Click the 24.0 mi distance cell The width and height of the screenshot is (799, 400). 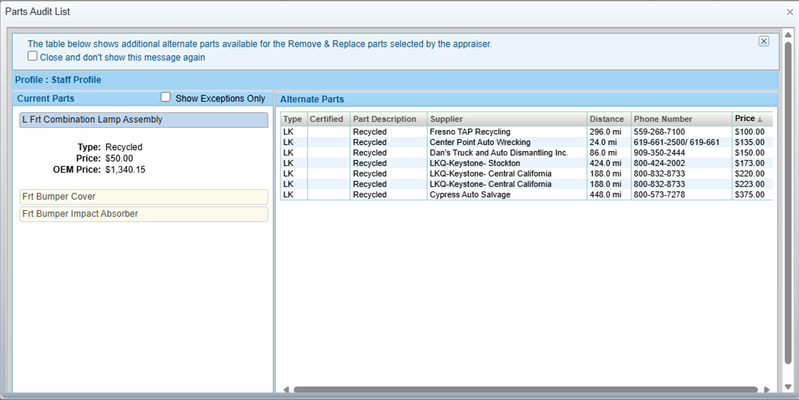609,142
